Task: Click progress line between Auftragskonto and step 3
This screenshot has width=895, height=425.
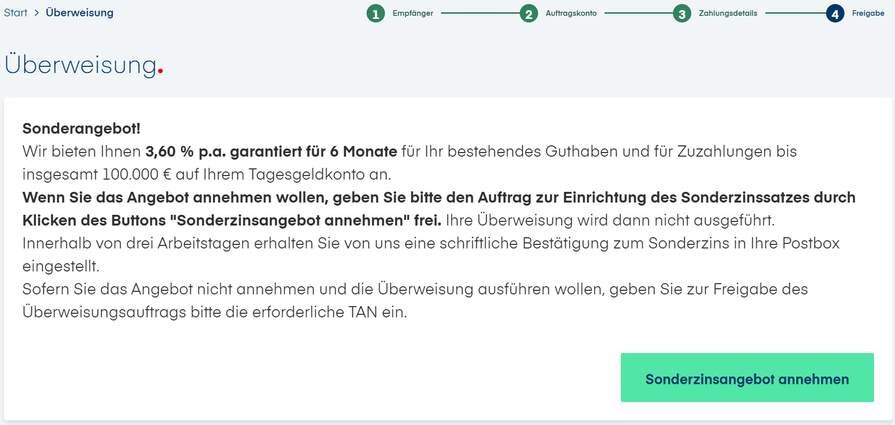Action: tap(637, 14)
